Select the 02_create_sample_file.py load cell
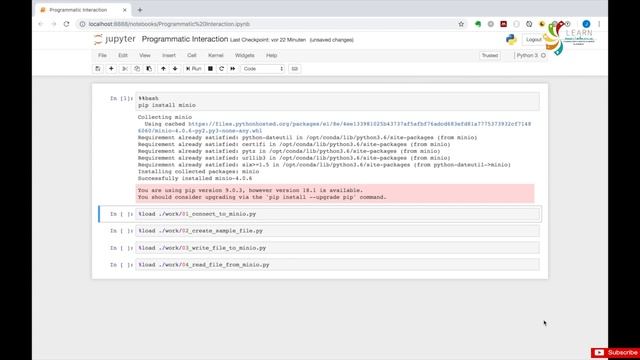Screen dimensions: 640x360 click(x=338, y=231)
